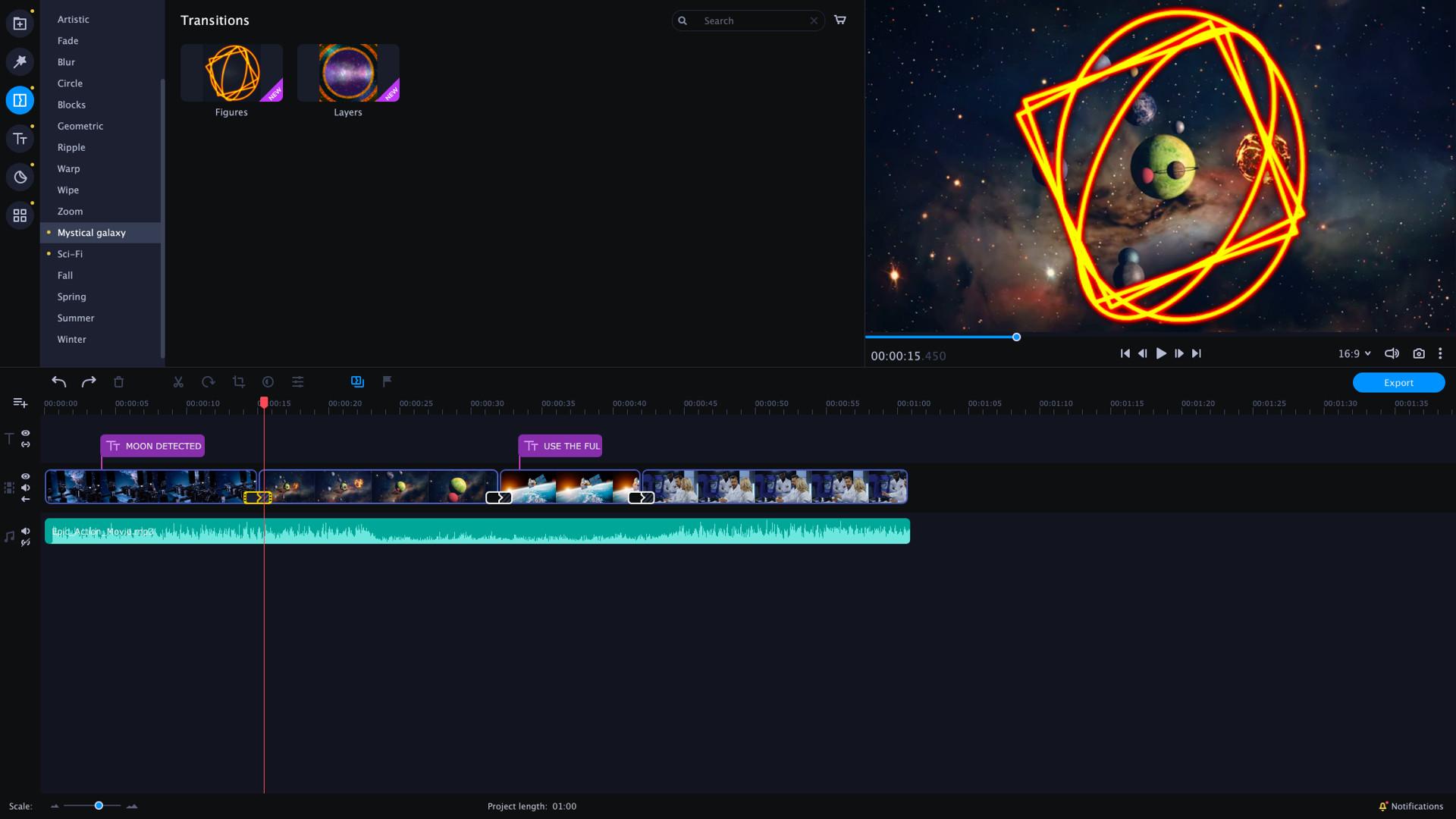Click the camera snapshot icon under the preview

[1419, 353]
